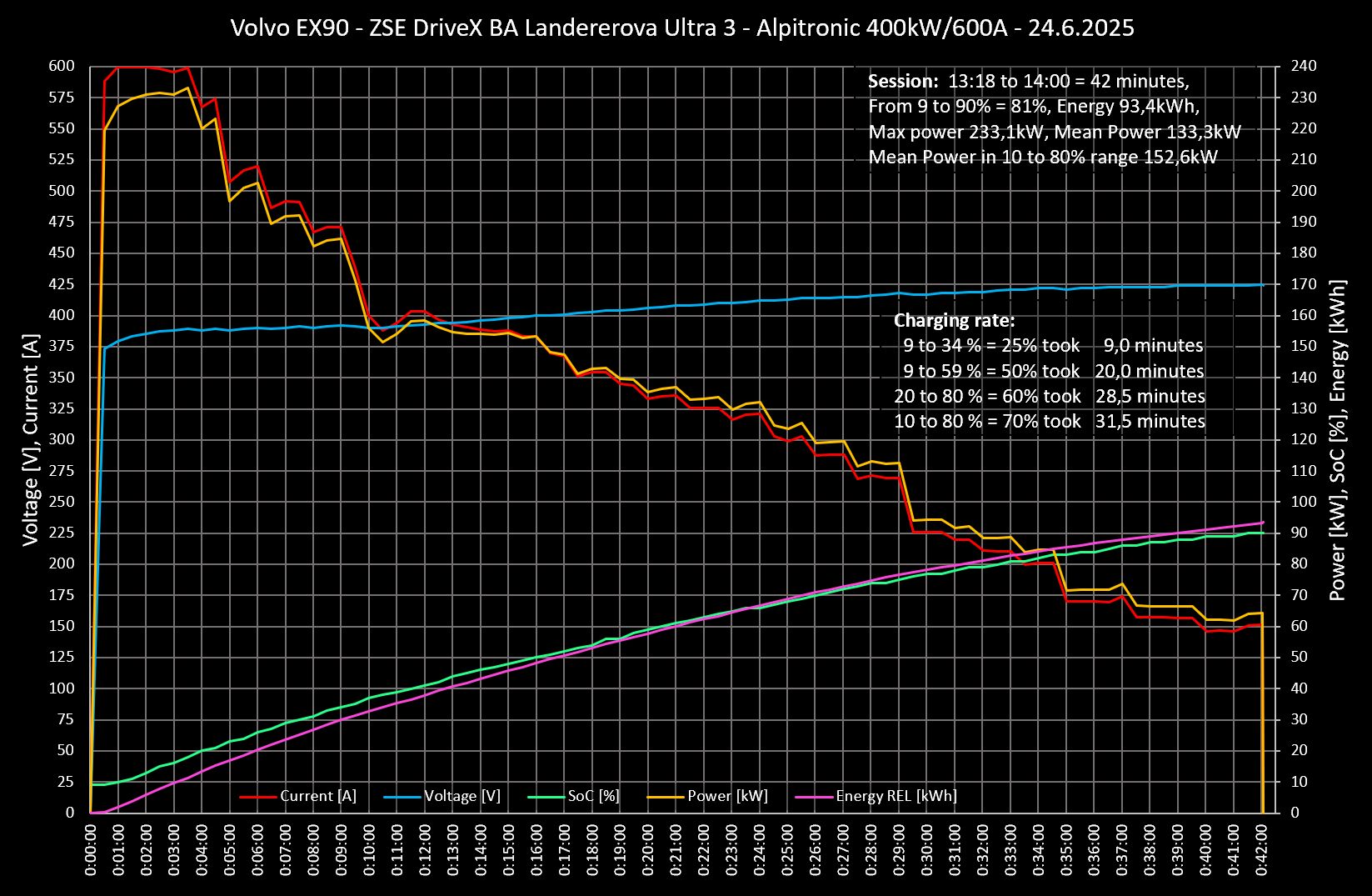
Task: Click the 0:29:00 time axis label
Action: point(901,849)
